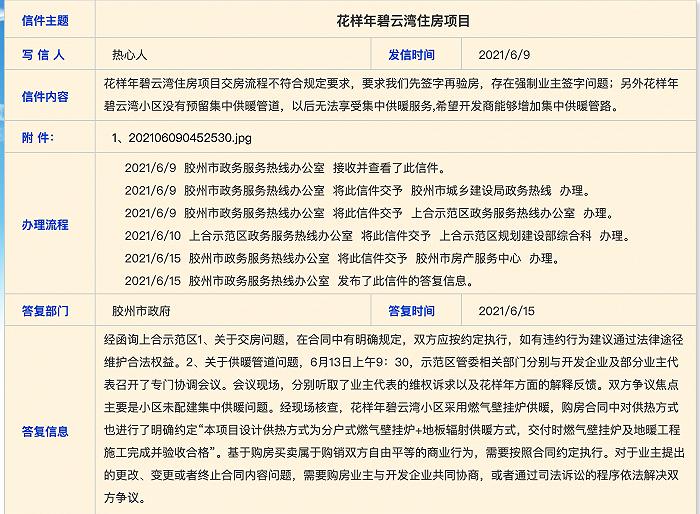Click the send date 2021/6/9
The width and height of the screenshot is (700, 514).
[504, 54]
